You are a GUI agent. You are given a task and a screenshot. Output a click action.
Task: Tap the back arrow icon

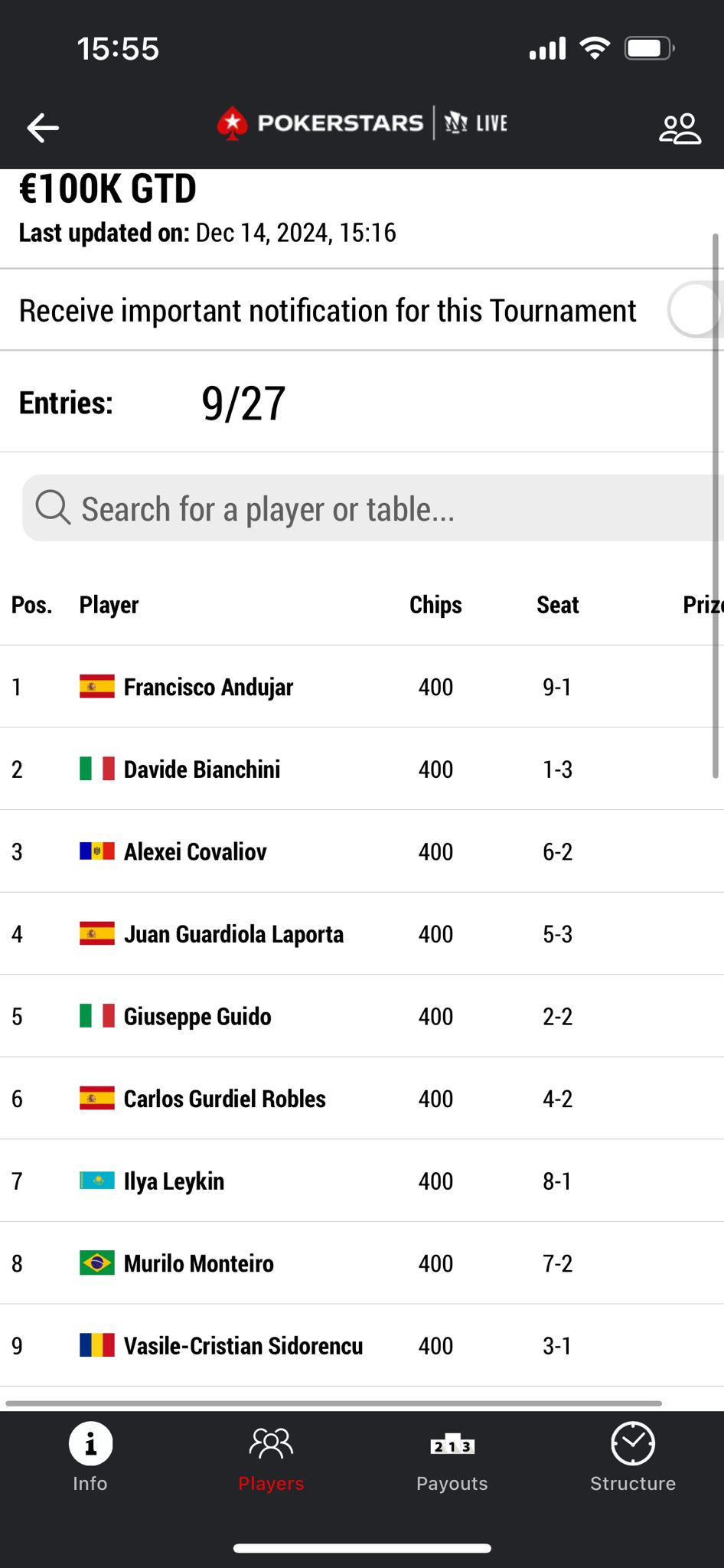[43, 127]
